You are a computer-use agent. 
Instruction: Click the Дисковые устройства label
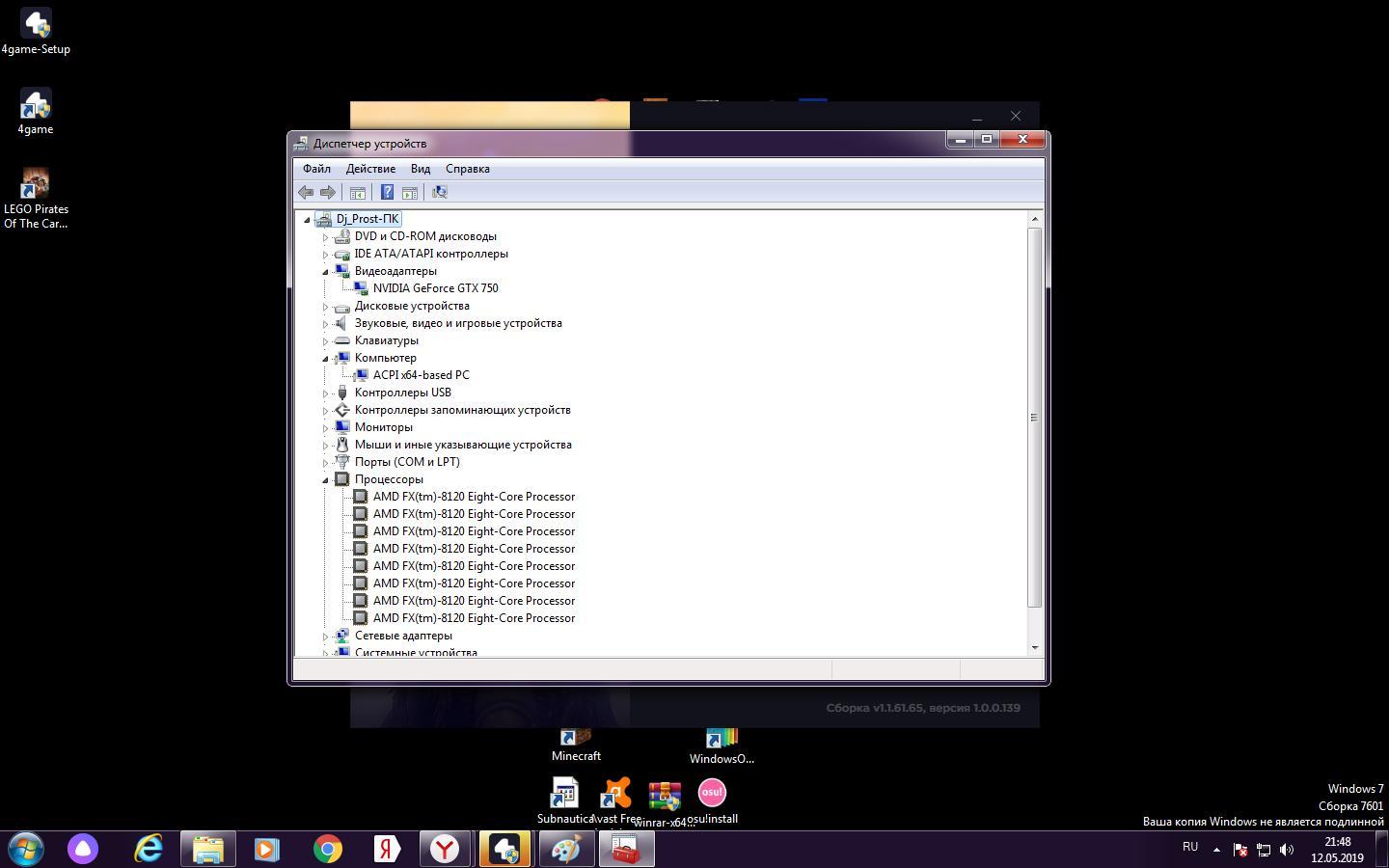(412, 306)
